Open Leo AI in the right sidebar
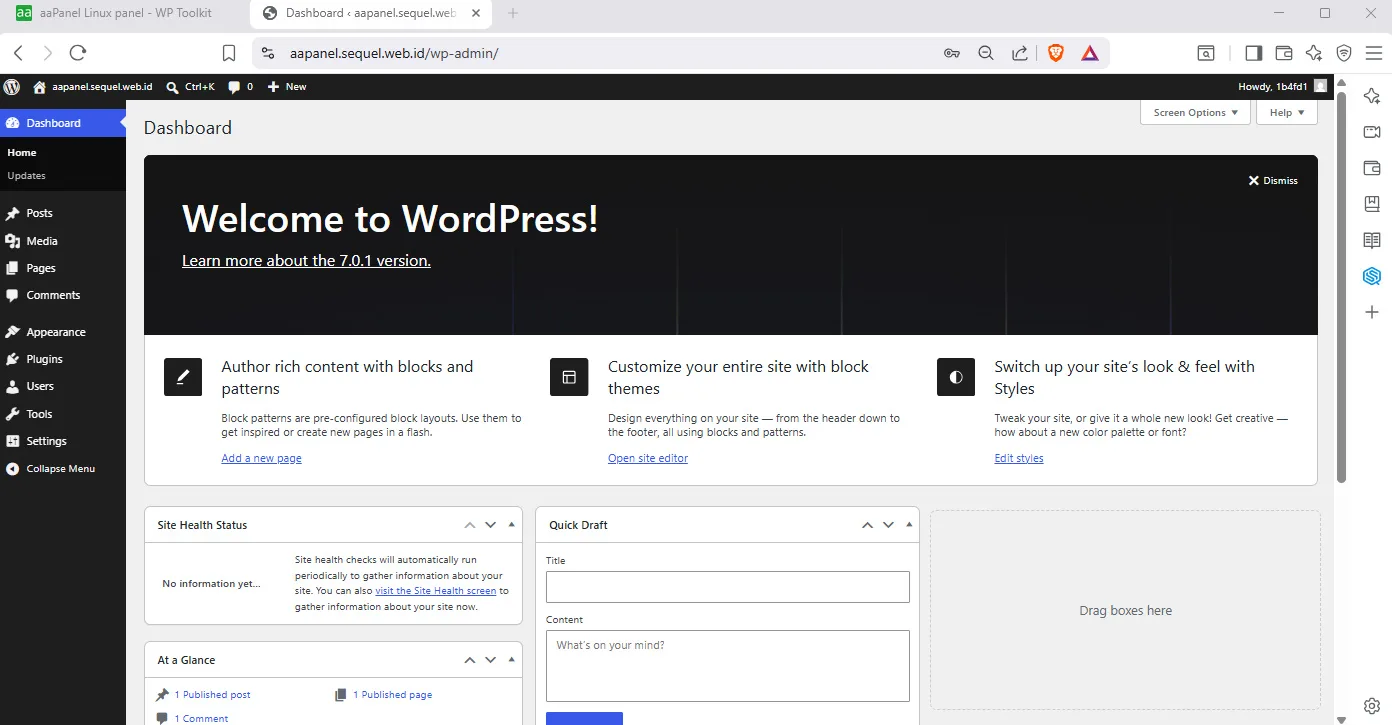1392x725 pixels. [x=1372, y=96]
